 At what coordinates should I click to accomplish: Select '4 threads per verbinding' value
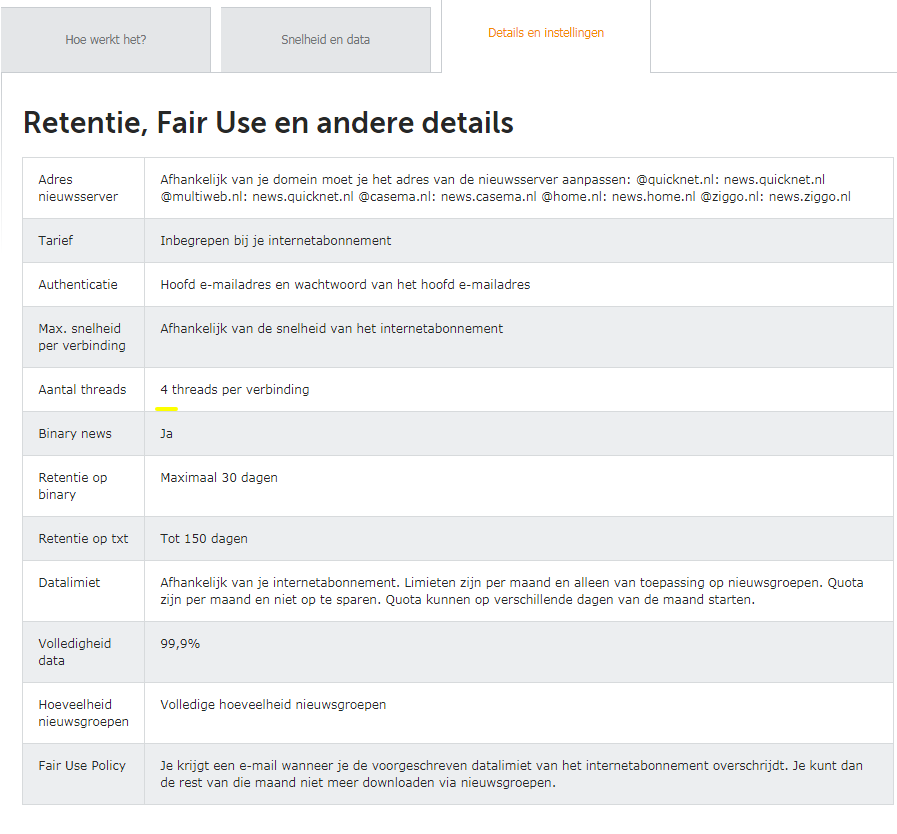coord(235,390)
